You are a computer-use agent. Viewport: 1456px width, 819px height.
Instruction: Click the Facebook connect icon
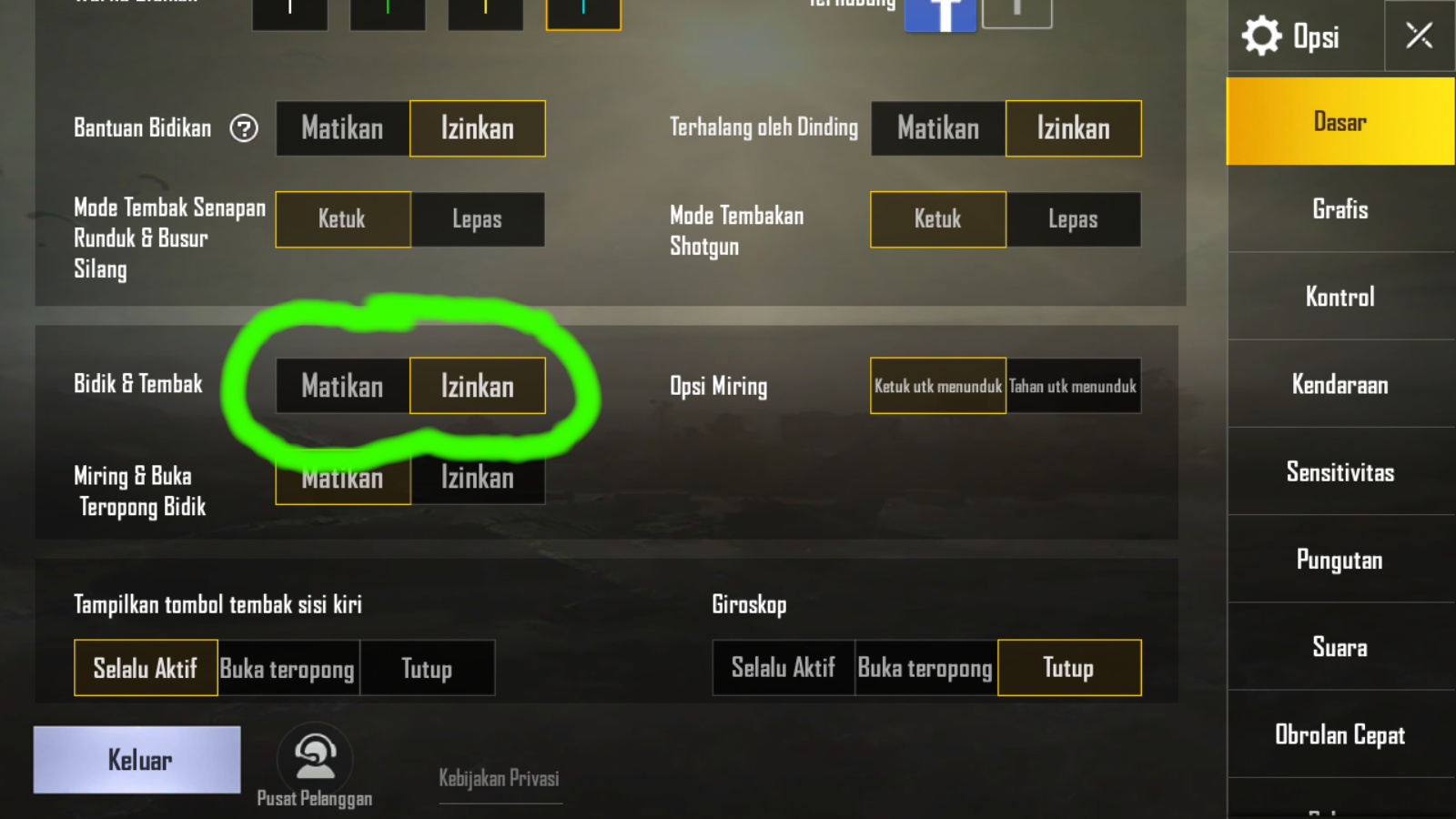pyautogui.click(x=941, y=15)
